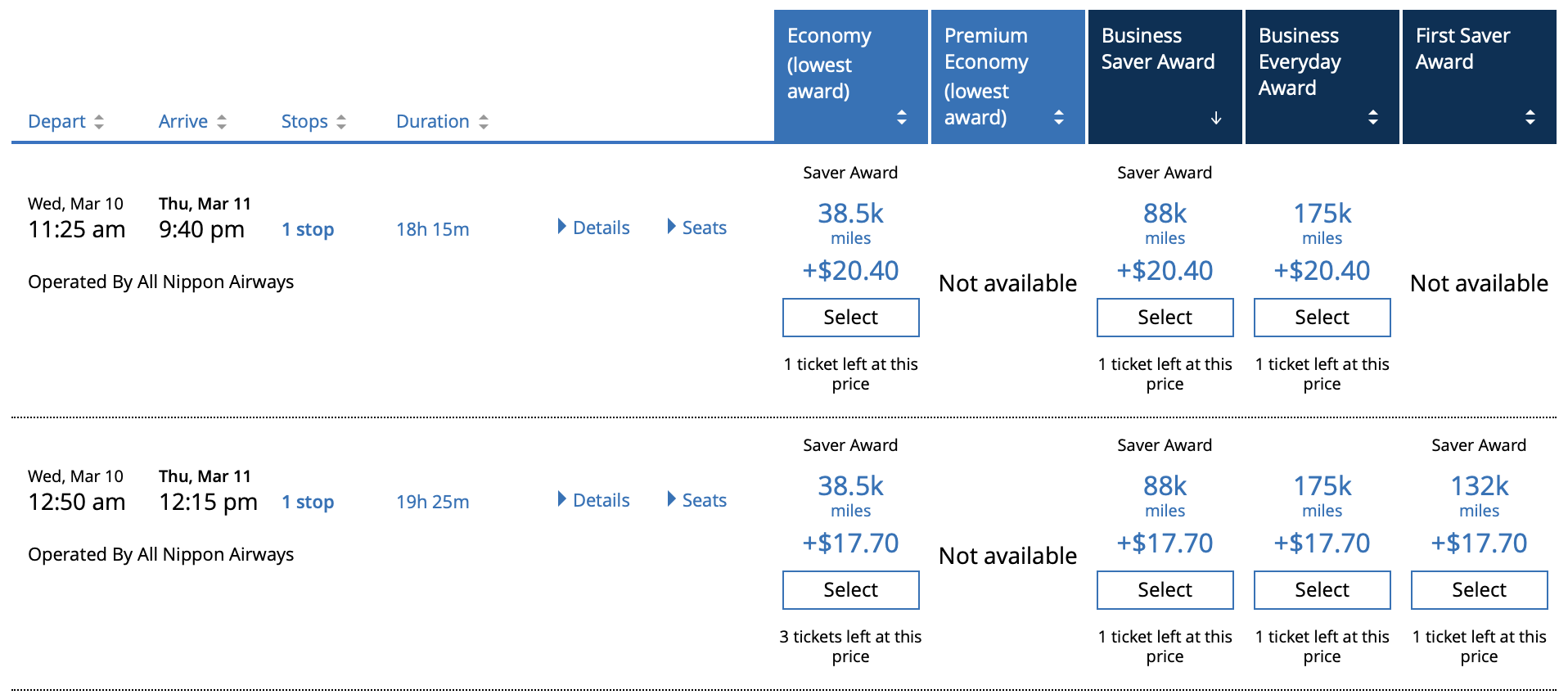
Task: Sort Business Everyday Award column arrows
Action: [x=1373, y=117]
